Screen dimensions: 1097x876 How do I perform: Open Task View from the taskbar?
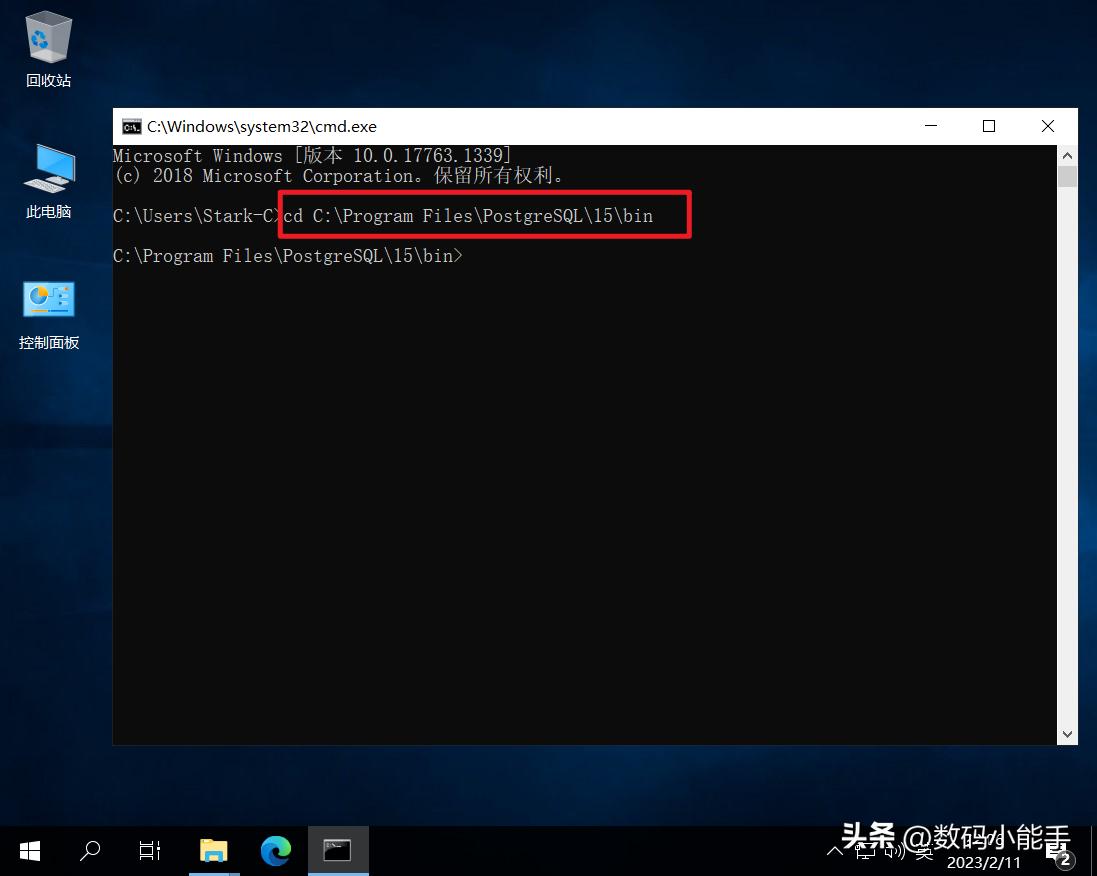coord(150,851)
